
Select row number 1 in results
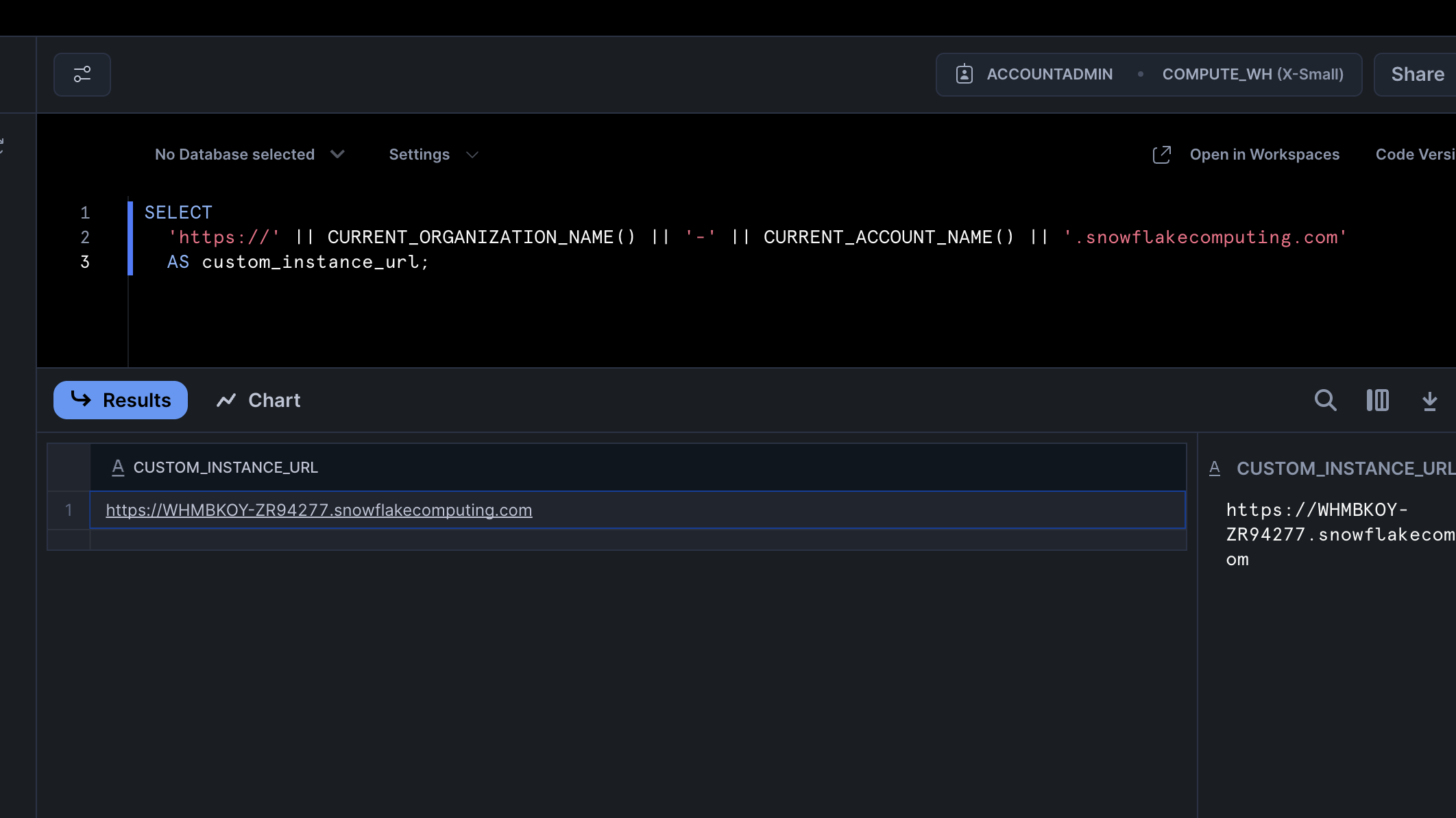(x=69, y=510)
